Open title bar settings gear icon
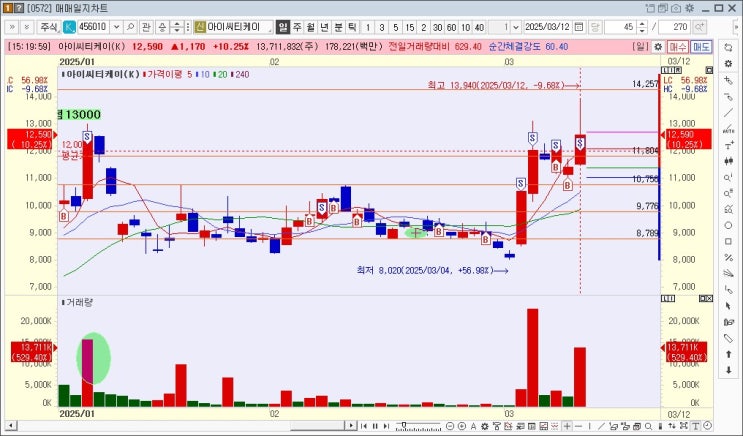The image size is (743, 436). [689, 8]
